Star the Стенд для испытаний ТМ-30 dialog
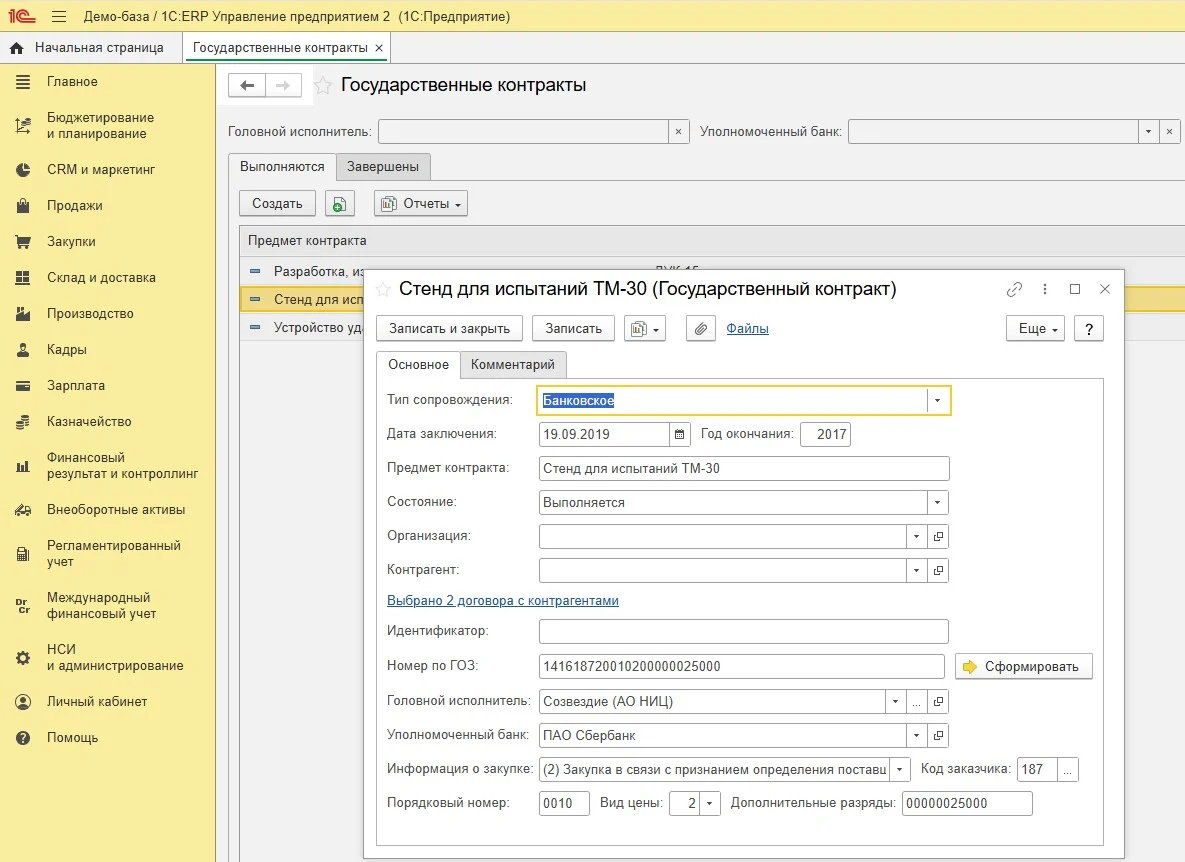This screenshot has width=1185, height=862. (383, 289)
